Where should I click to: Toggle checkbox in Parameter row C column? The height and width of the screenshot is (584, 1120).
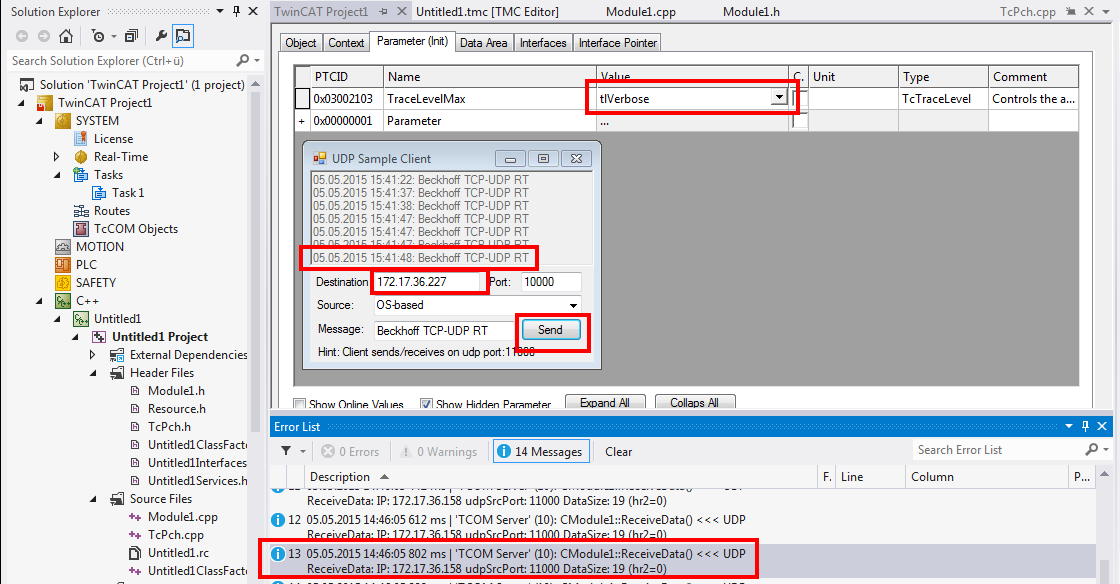click(801, 121)
